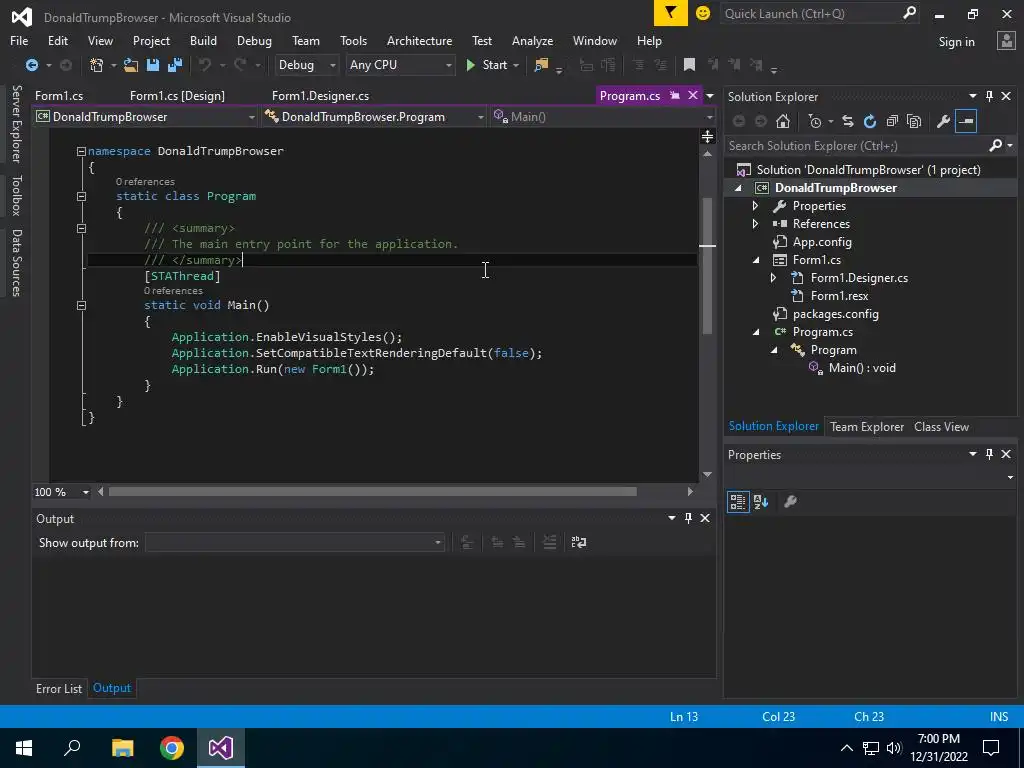Open the Toolbox side tab
1024x768 pixels.
(17, 195)
